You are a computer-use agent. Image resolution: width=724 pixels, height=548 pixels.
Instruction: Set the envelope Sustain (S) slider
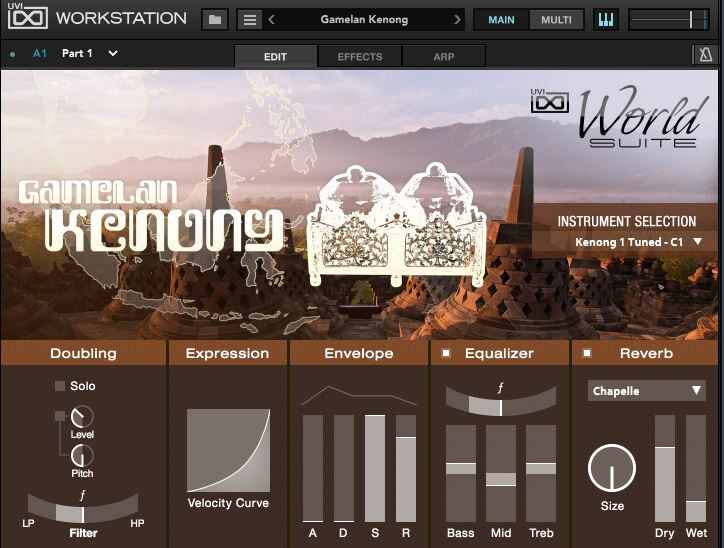coord(375,468)
